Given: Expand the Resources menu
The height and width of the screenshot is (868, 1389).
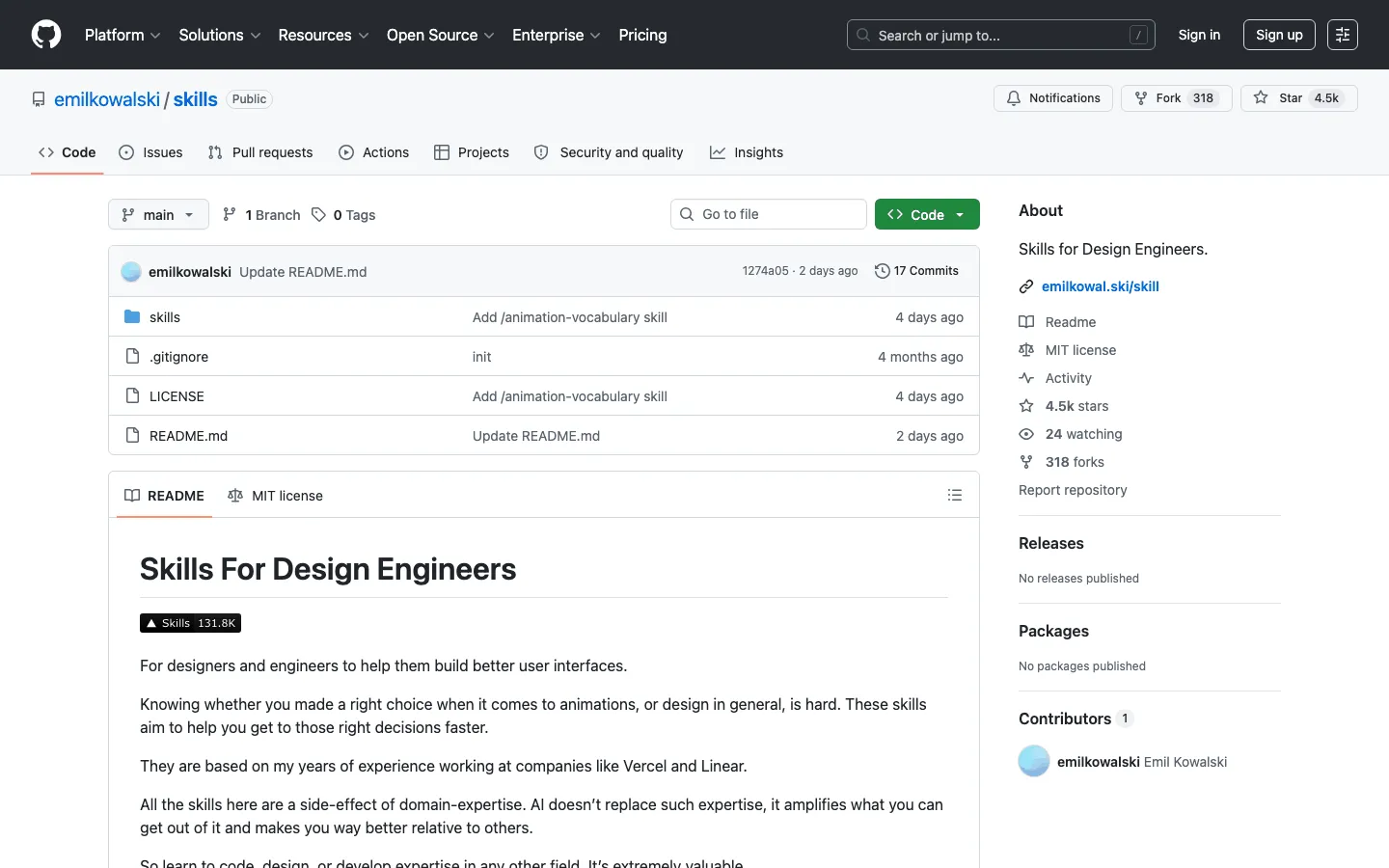Looking at the screenshot, I should (323, 35).
